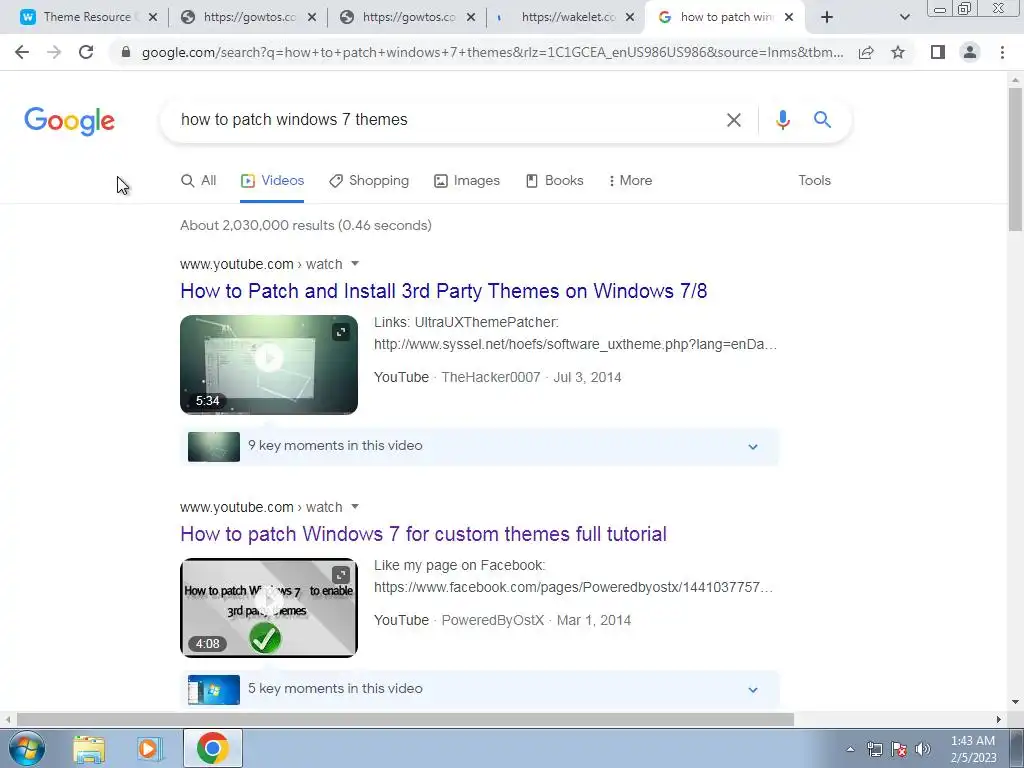Open Chrome profile avatar
This screenshot has width=1024, height=768.
[x=970, y=52]
